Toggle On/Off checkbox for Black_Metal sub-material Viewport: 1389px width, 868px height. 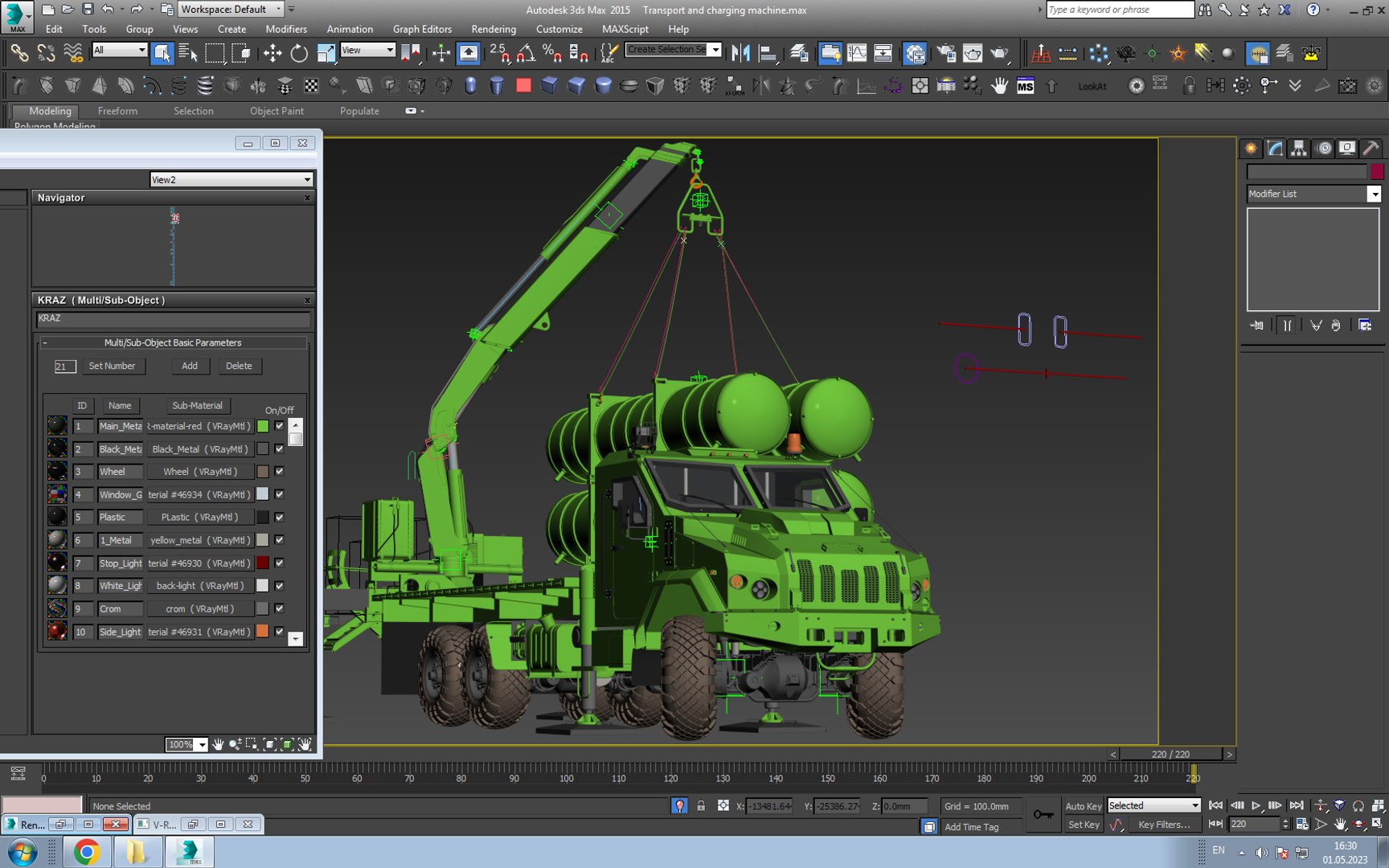coord(279,449)
